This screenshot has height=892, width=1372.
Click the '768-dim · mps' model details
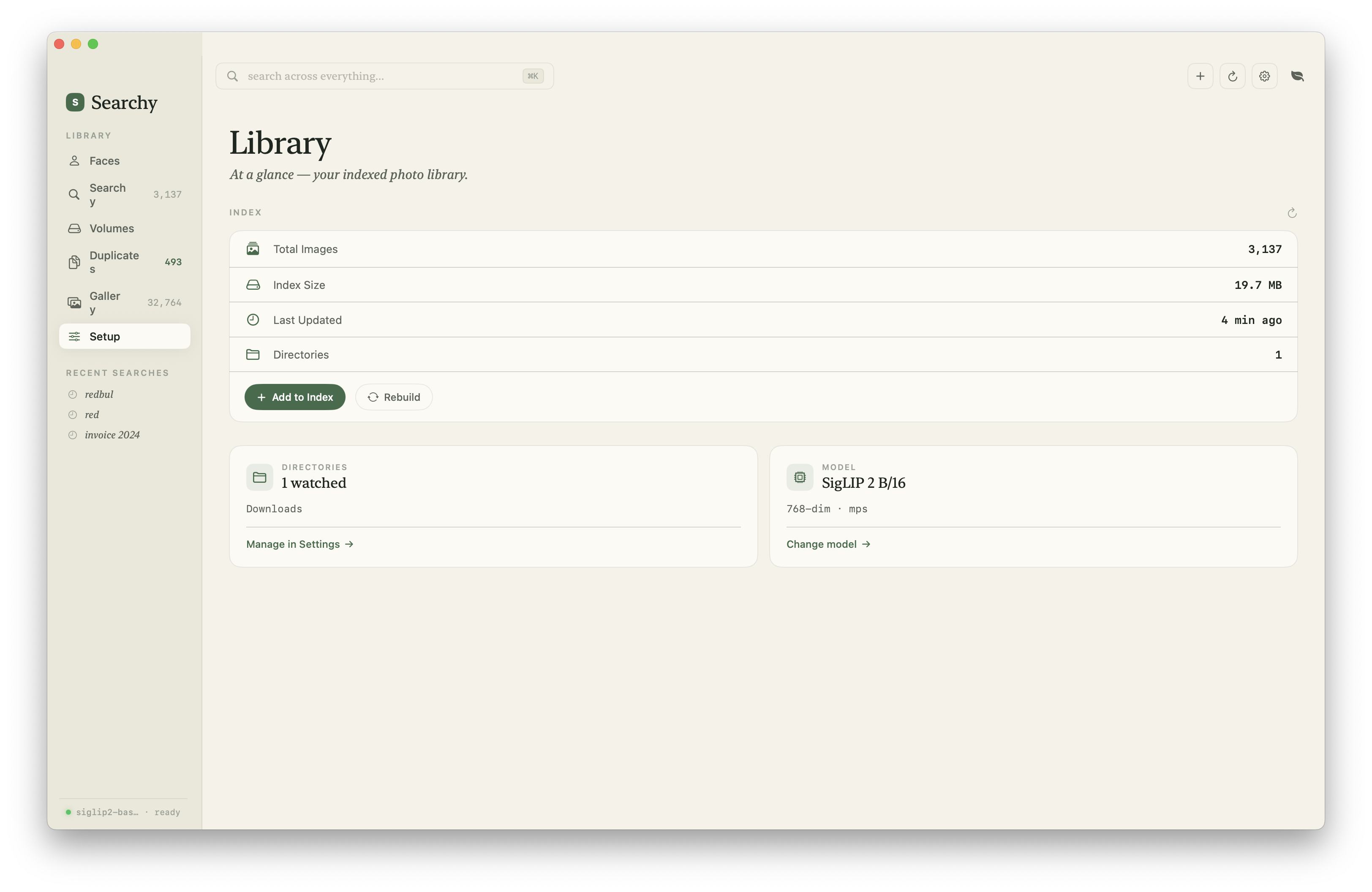[x=827, y=509]
